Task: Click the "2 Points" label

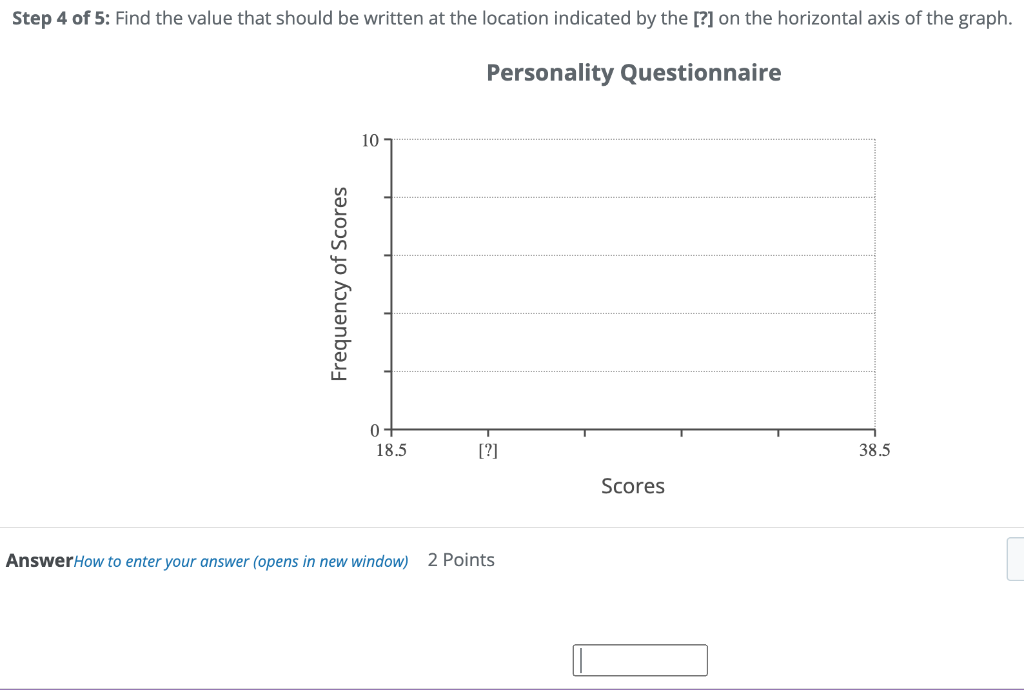Action: [461, 560]
